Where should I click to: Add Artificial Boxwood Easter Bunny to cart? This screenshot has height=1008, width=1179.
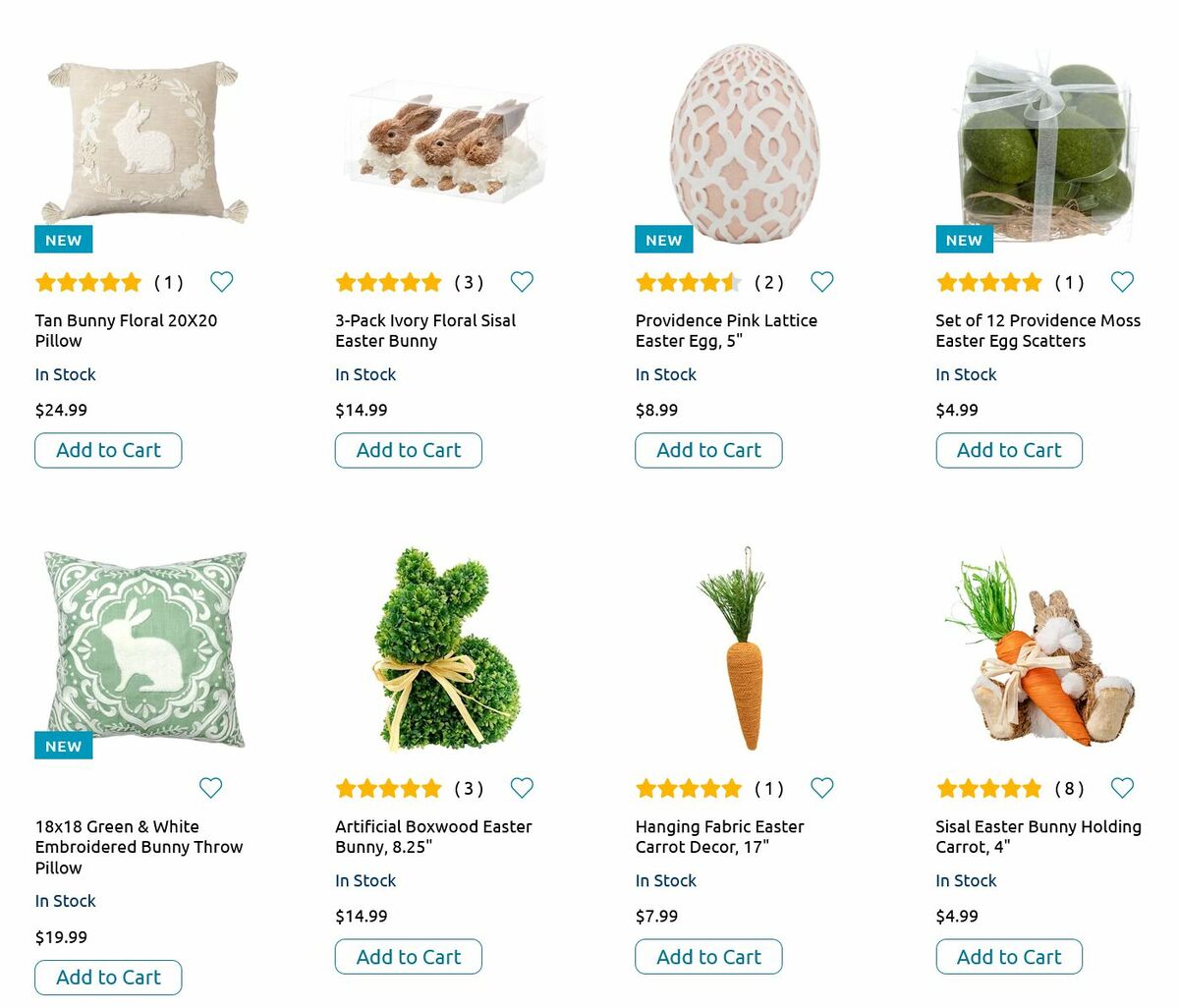click(409, 957)
